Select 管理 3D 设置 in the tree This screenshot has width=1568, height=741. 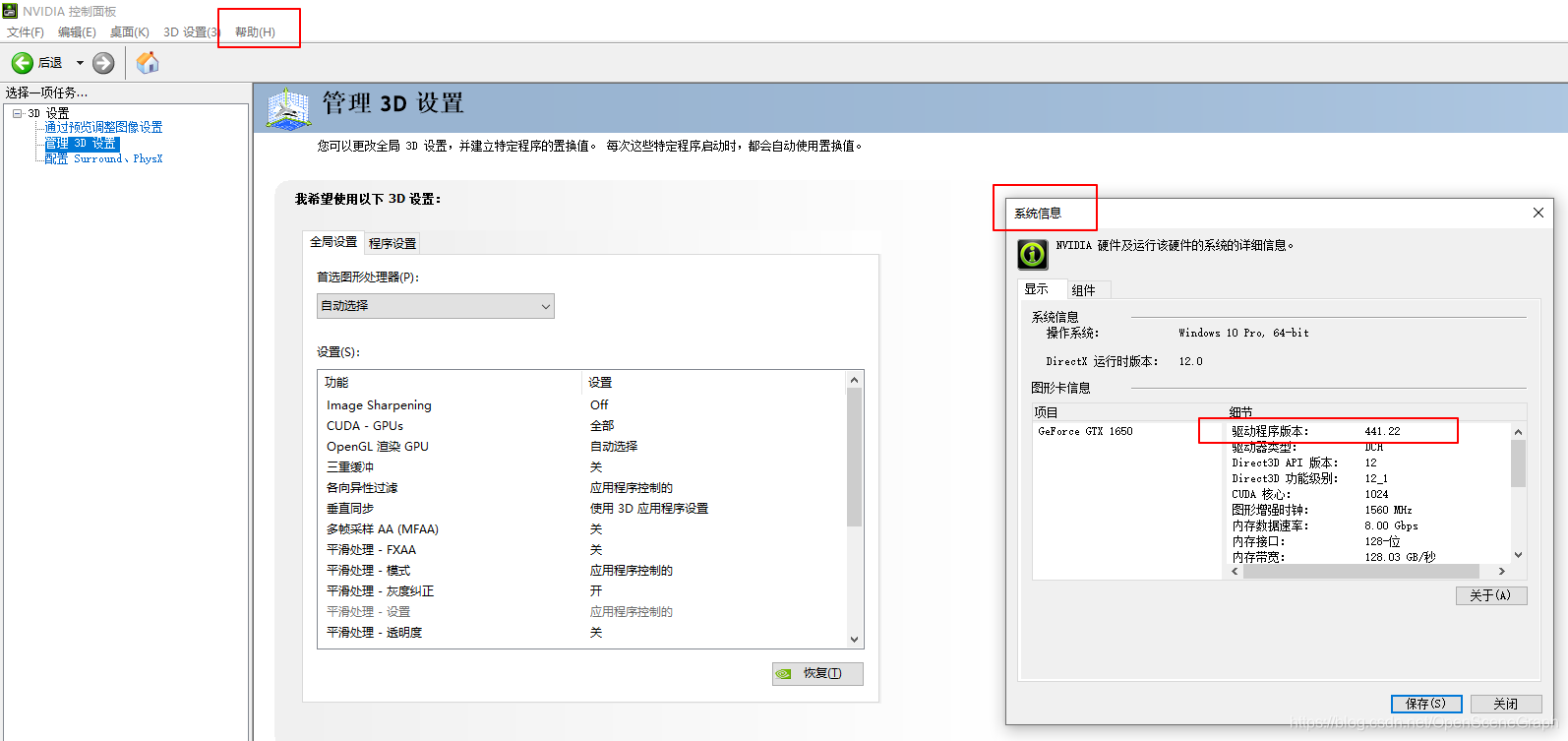(82, 144)
